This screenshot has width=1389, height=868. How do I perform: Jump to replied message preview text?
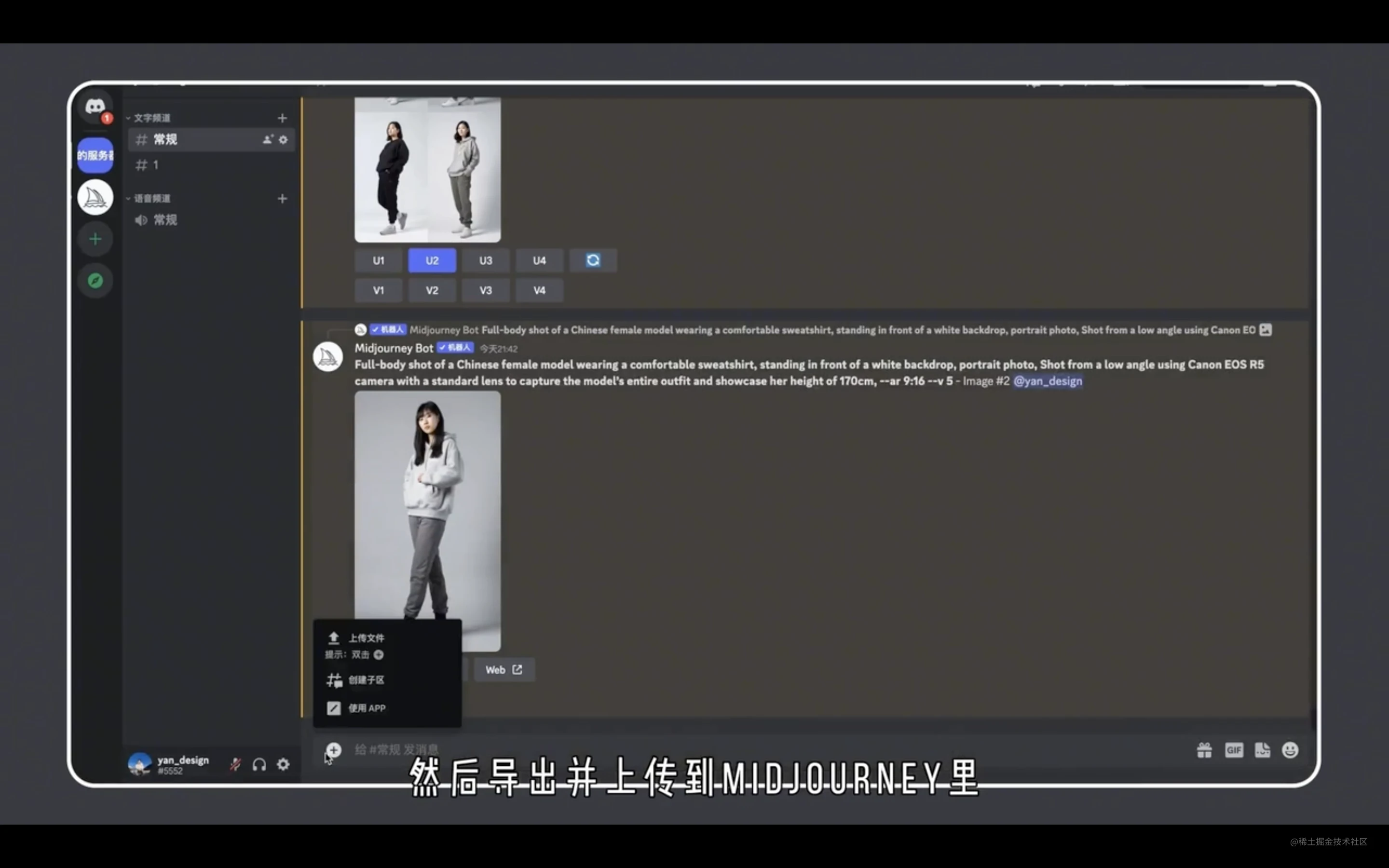coord(869,330)
